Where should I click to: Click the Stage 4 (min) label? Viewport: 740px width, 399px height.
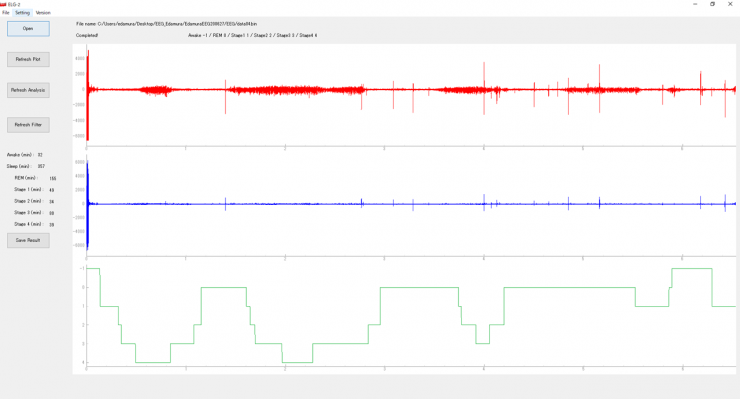coord(28,224)
